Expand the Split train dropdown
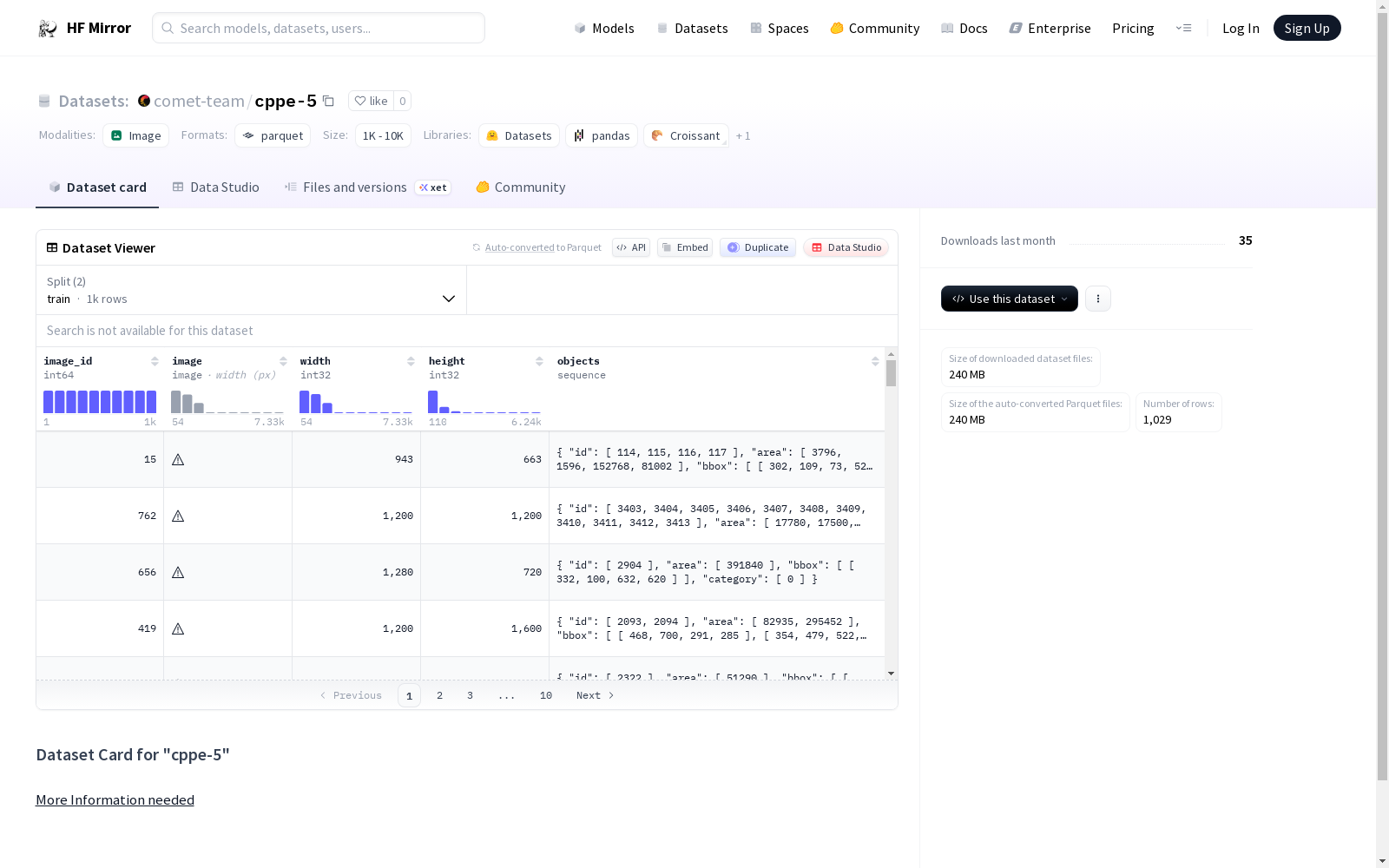 (252, 290)
